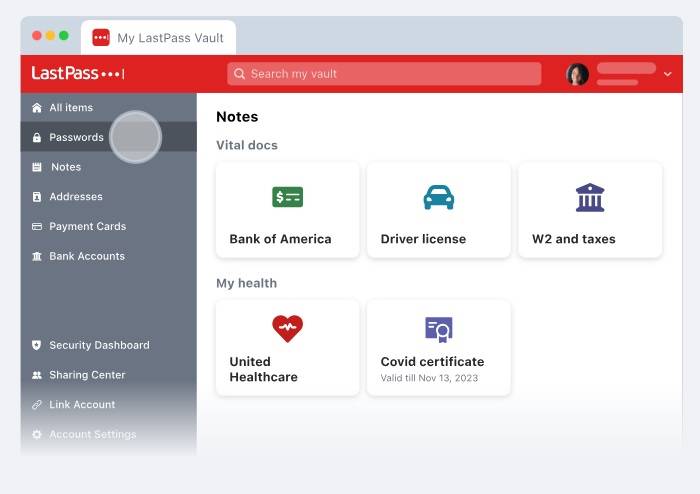Open the W2 and taxes note card
This screenshot has width=700, height=494.
(590, 210)
